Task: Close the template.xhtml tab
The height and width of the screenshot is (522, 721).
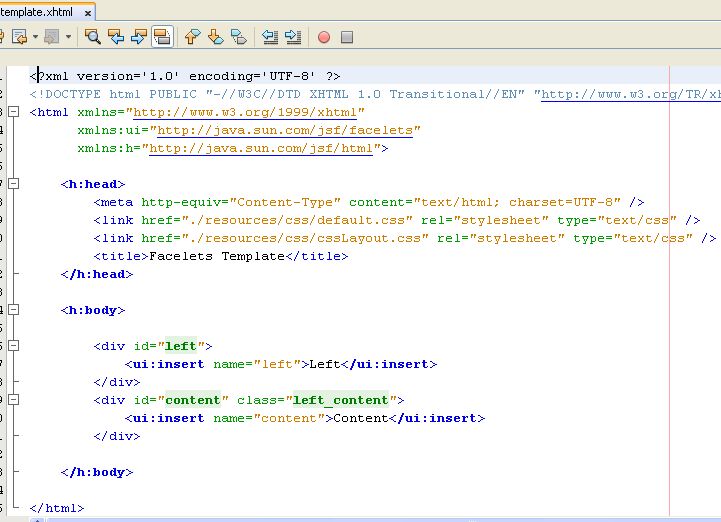Action: pyautogui.click(x=87, y=13)
